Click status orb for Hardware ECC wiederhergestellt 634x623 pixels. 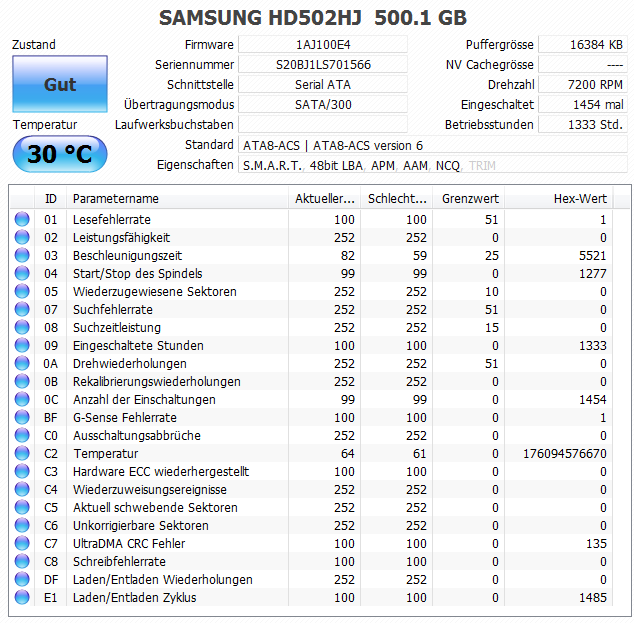click(22, 471)
